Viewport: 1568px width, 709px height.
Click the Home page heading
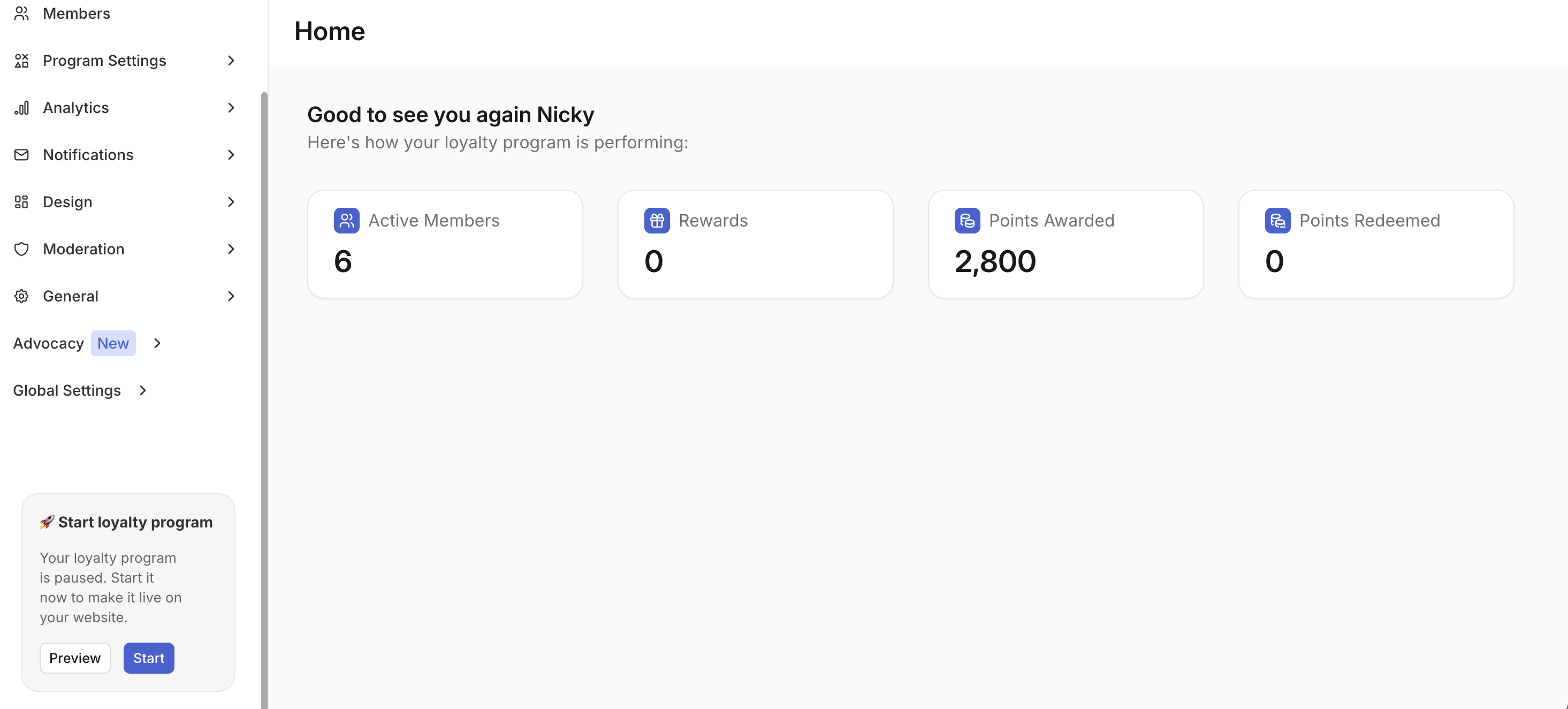330,32
